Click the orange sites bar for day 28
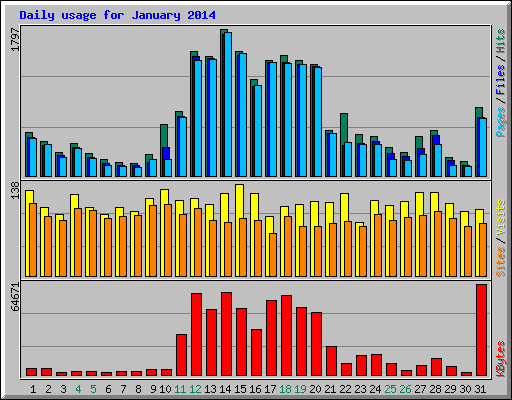 pos(438,244)
